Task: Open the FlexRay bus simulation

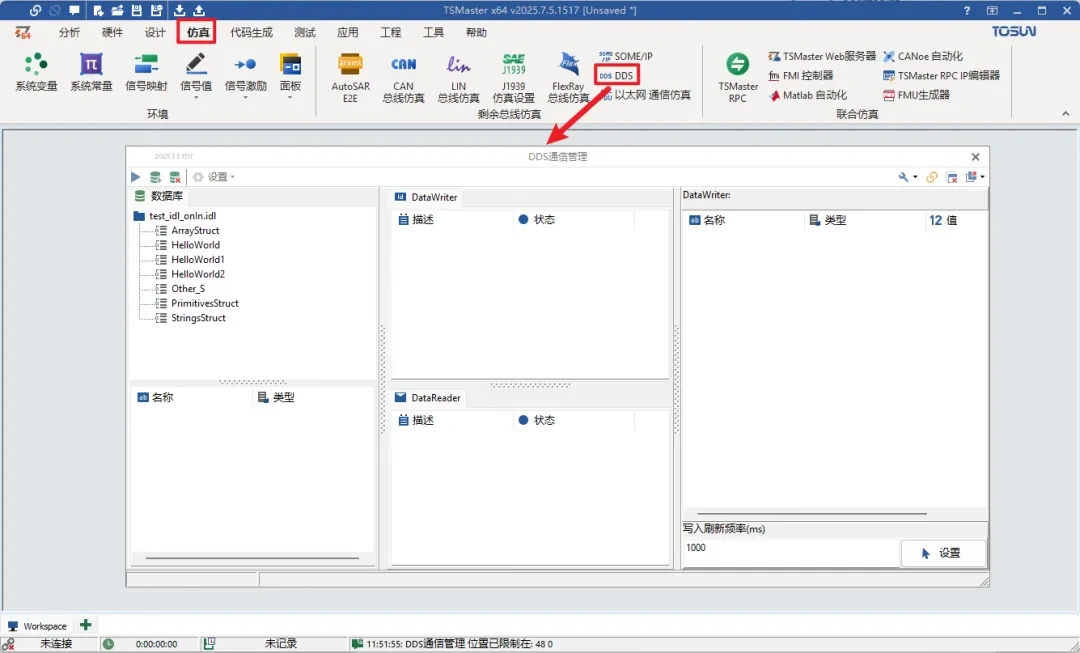Action: [x=568, y=77]
